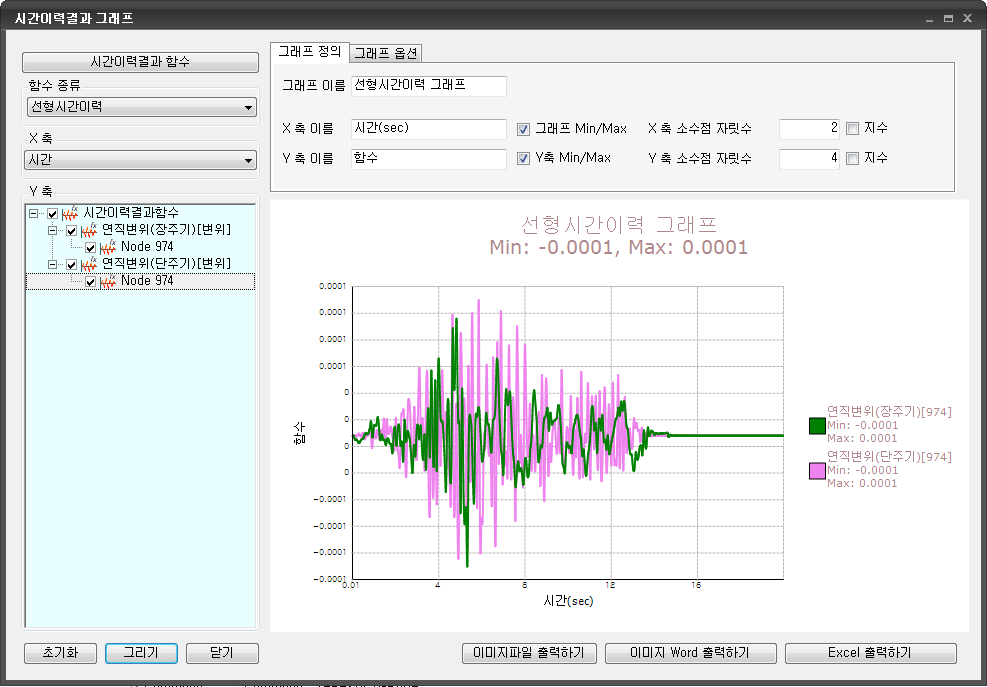
Task: Click the function icon beside 시간이력결과함수
Action: [x=71, y=214]
